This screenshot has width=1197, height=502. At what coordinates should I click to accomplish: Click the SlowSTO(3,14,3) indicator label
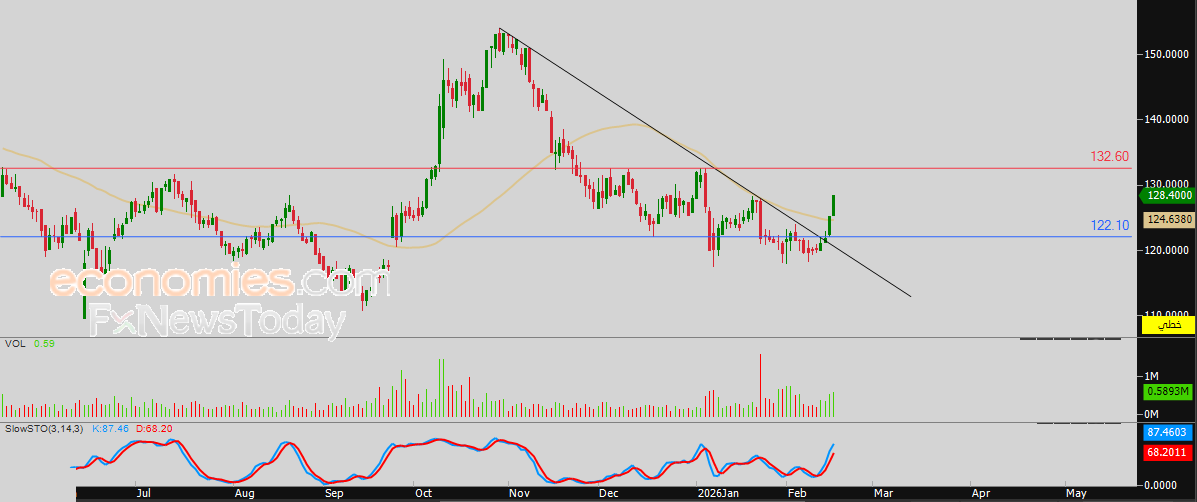(x=44, y=428)
